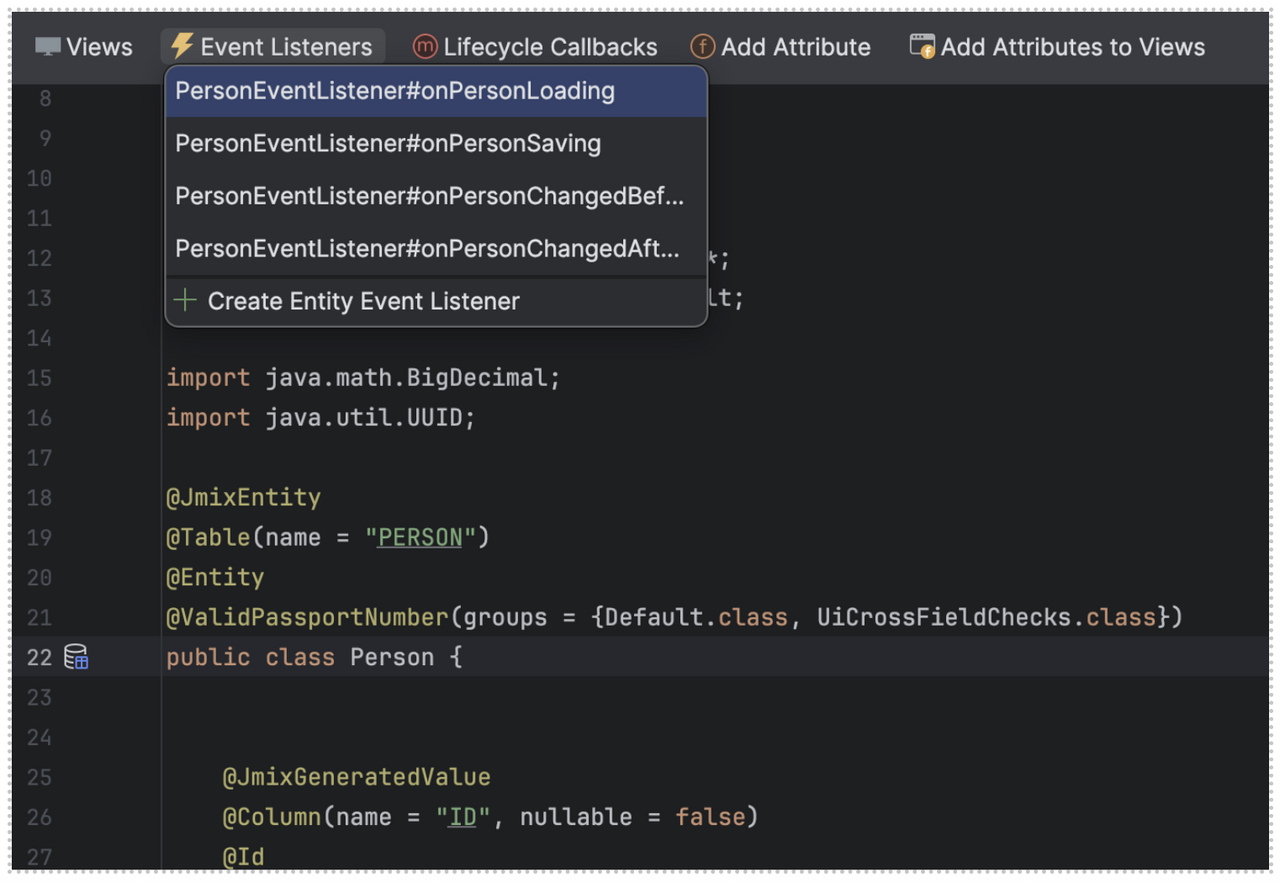This screenshot has width=1280, height=883.
Task: Click the Lifecycle Callbacks toolbar label
Action: (x=551, y=46)
